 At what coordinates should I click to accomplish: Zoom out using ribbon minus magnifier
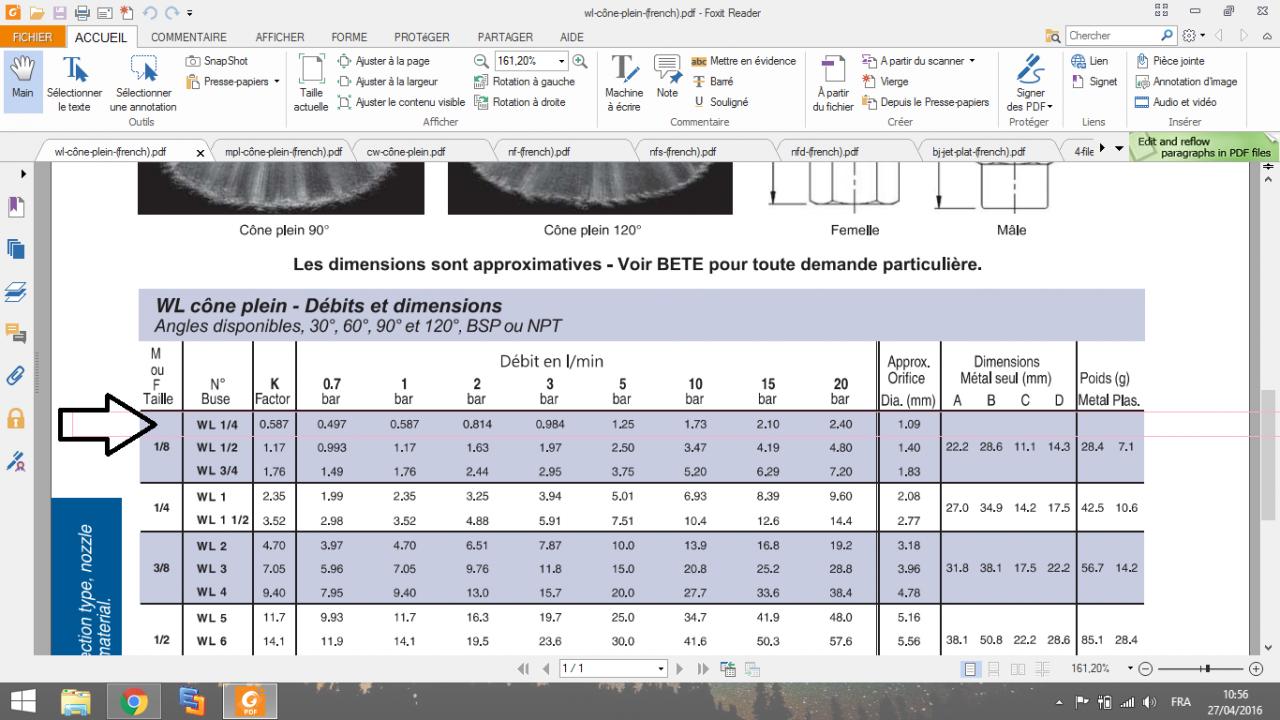[x=481, y=61]
